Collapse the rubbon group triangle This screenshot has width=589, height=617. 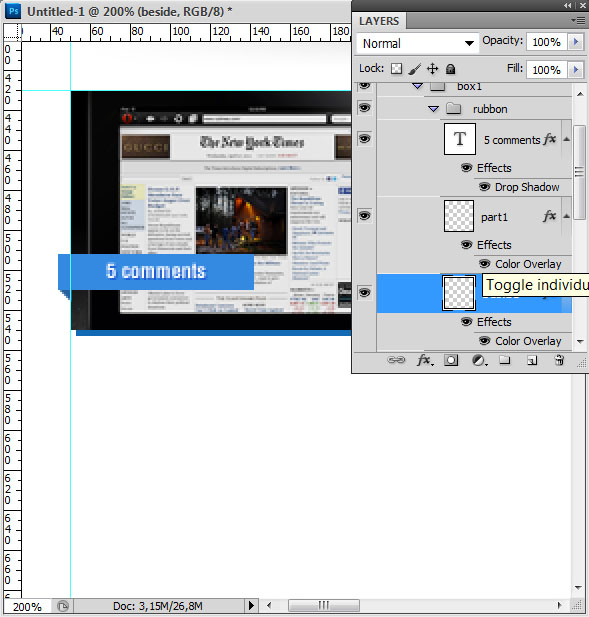433,109
